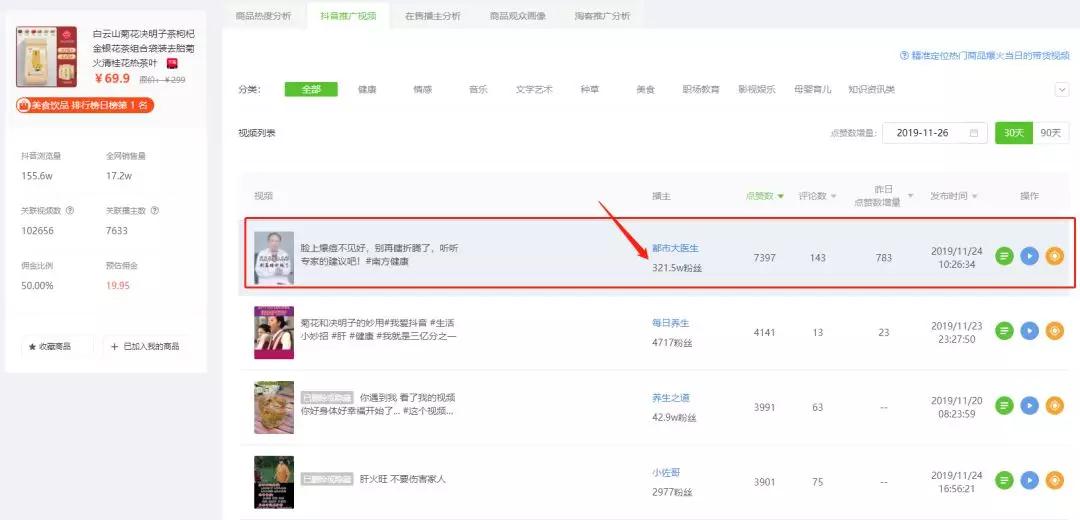
Task: Open the 都市大医生 broadcaster link
Action: pyautogui.click(x=675, y=248)
